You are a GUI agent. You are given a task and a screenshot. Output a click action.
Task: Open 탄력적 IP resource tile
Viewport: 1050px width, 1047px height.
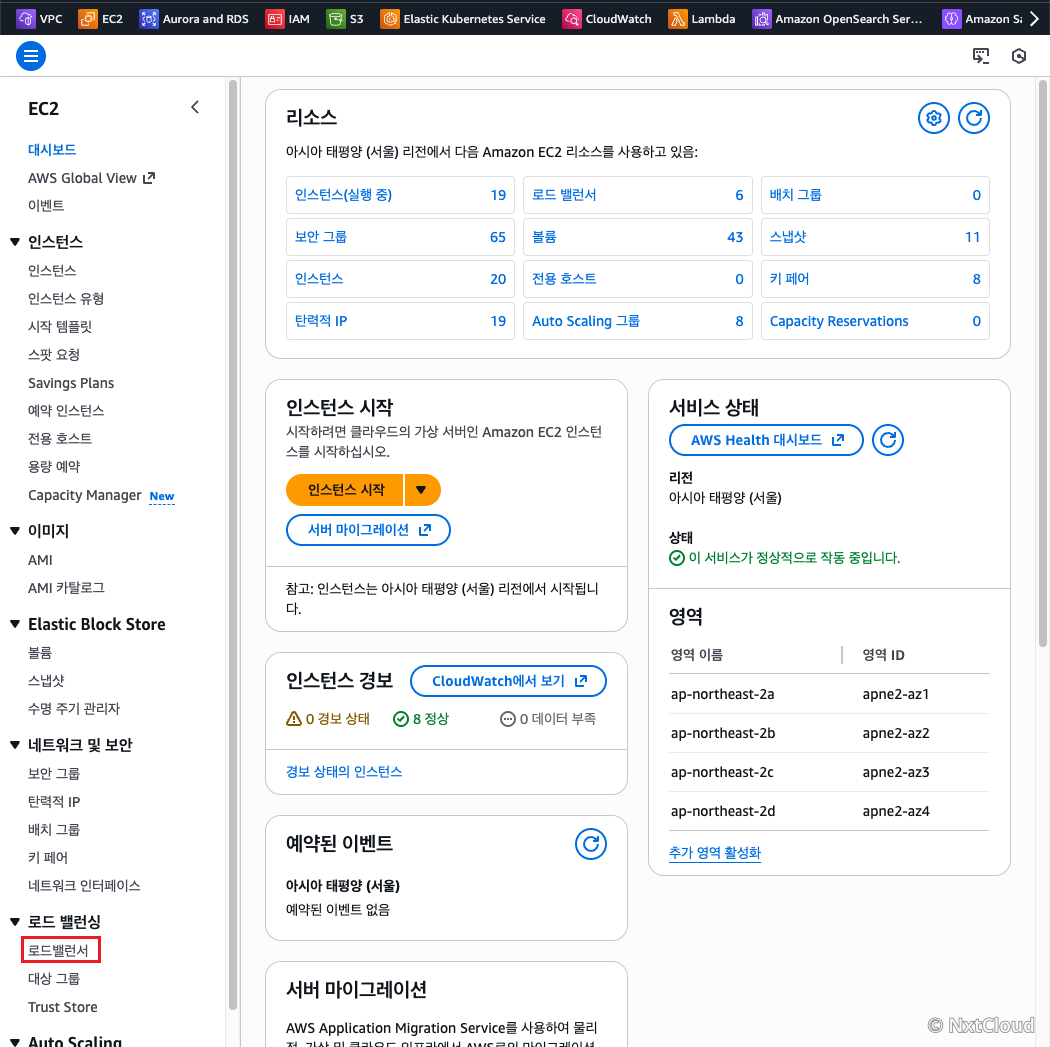coord(400,321)
